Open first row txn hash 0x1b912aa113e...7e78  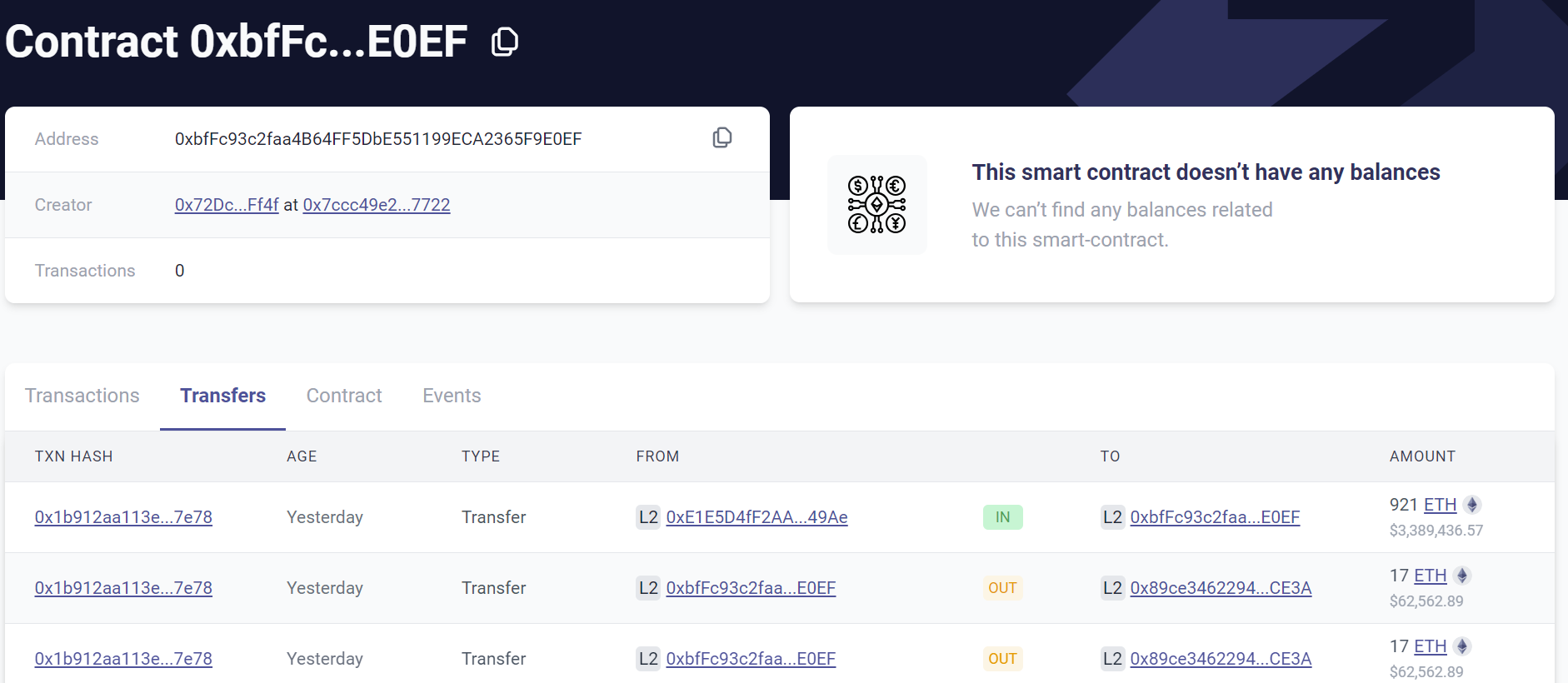[123, 517]
